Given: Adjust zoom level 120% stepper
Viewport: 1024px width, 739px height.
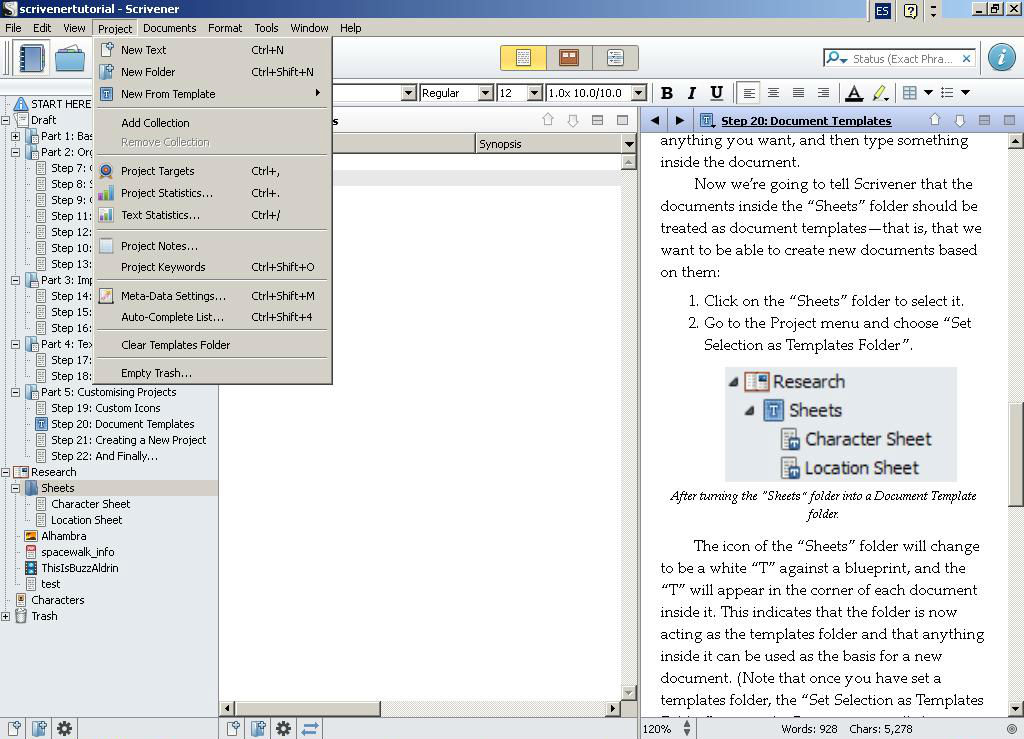Looking at the screenshot, I should (687, 729).
